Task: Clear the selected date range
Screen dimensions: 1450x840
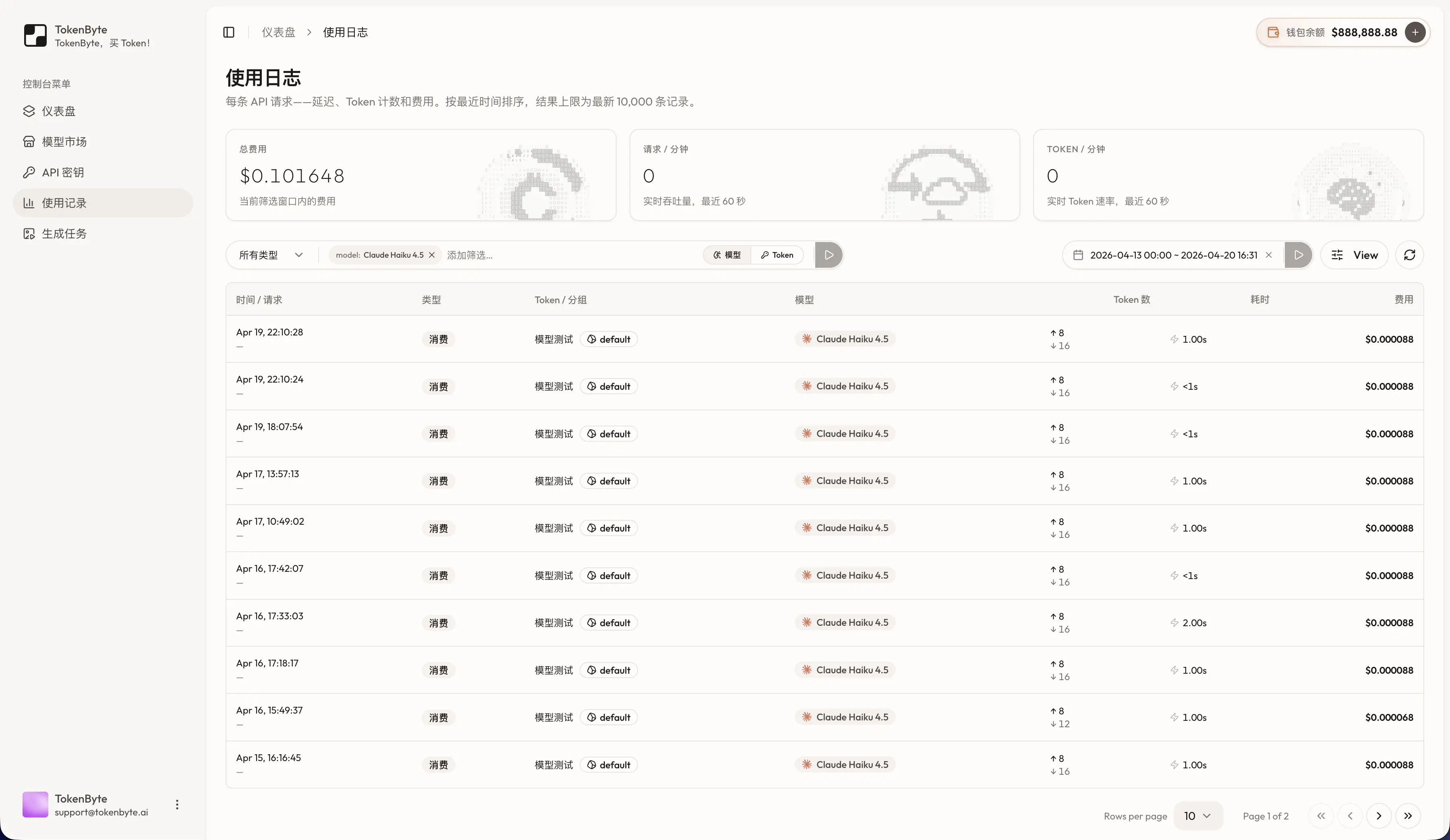Action: point(1269,254)
